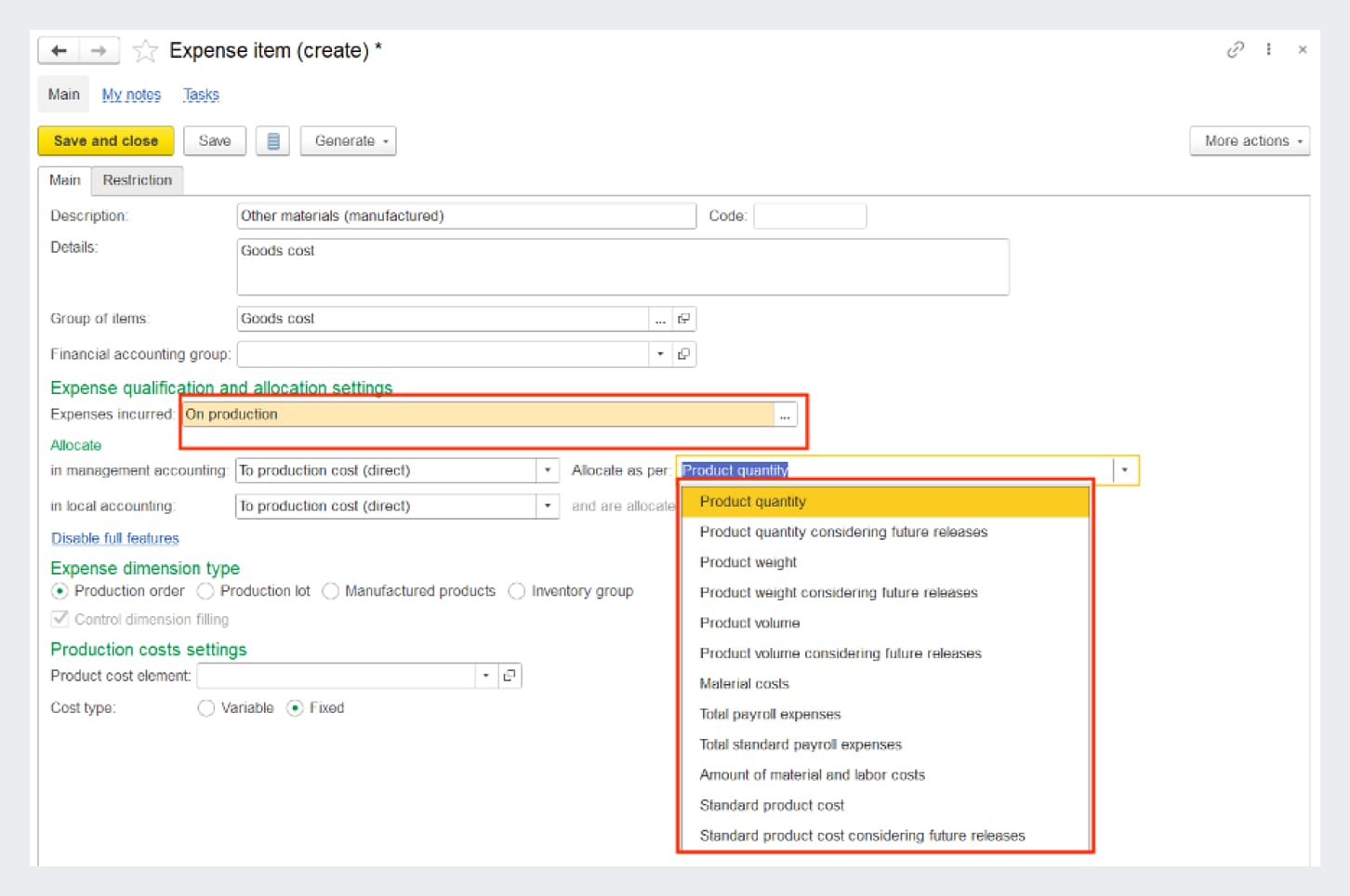
Task: Expand the Financial accounting group dropdown
Action: (x=660, y=354)
